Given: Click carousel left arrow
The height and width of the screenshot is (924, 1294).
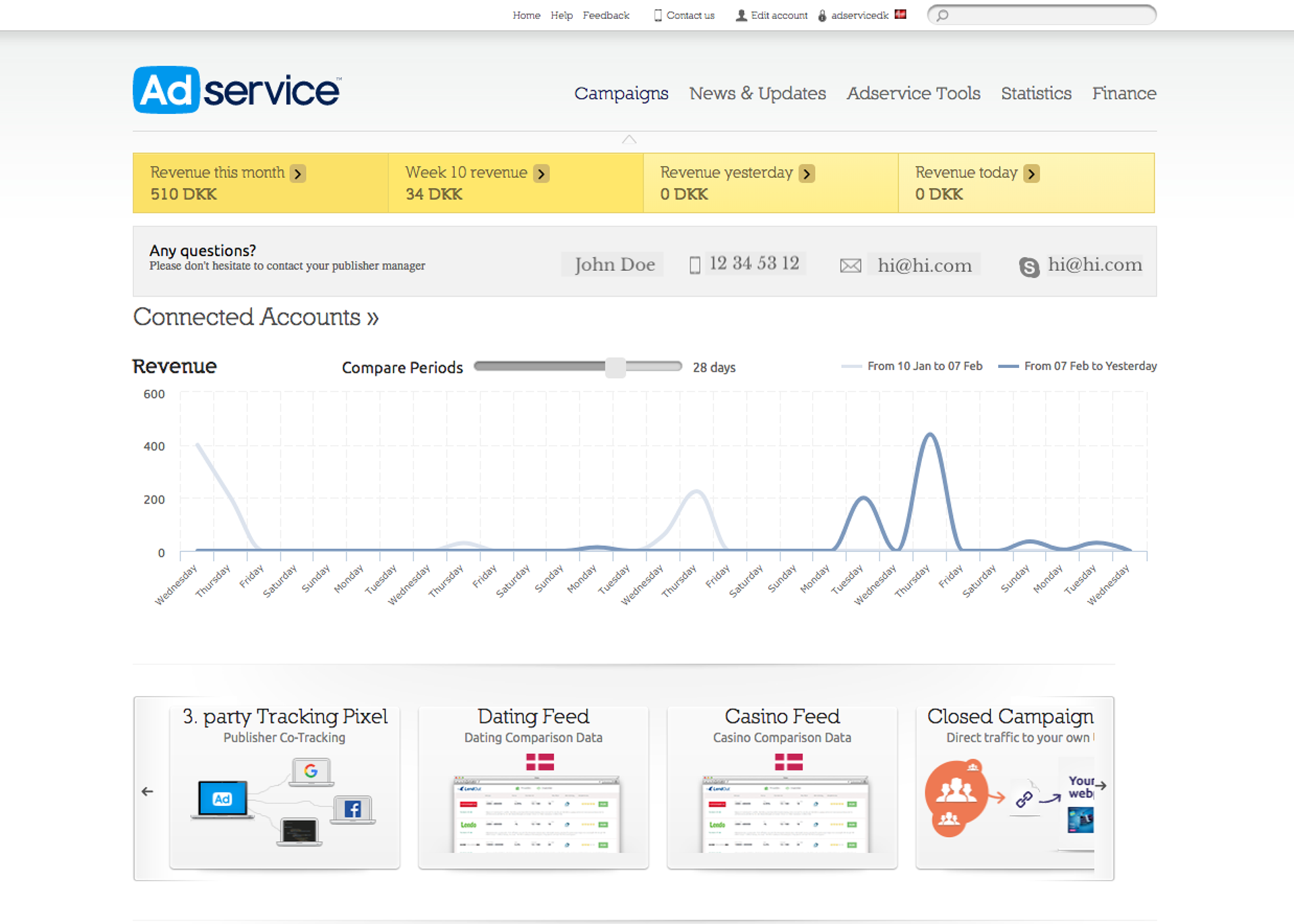Looking at the screenshot, I should click(148, 791).
